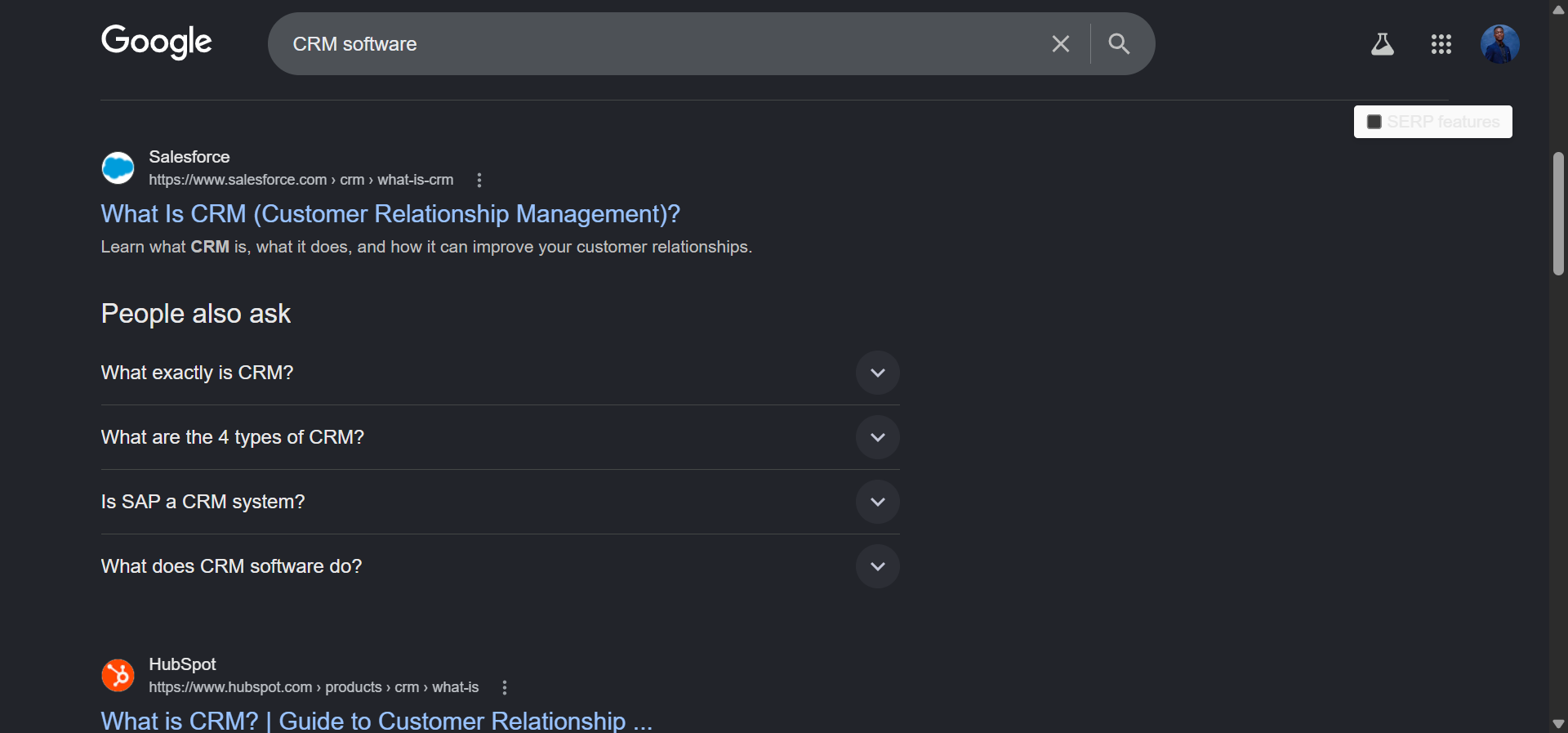The width and height of the screenshot is (1568, 733).
Task: Click the Google logo
Action: pos(157,42)
